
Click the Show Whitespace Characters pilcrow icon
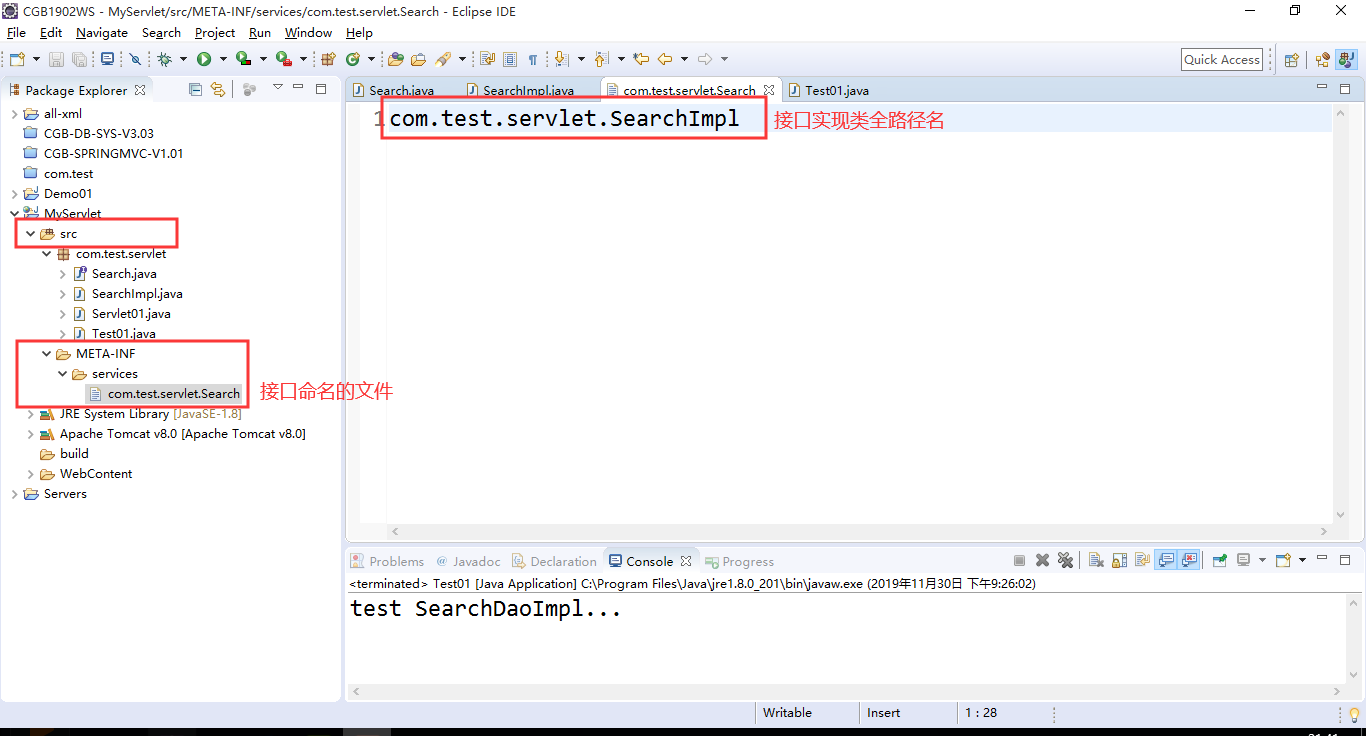point(533,60)
